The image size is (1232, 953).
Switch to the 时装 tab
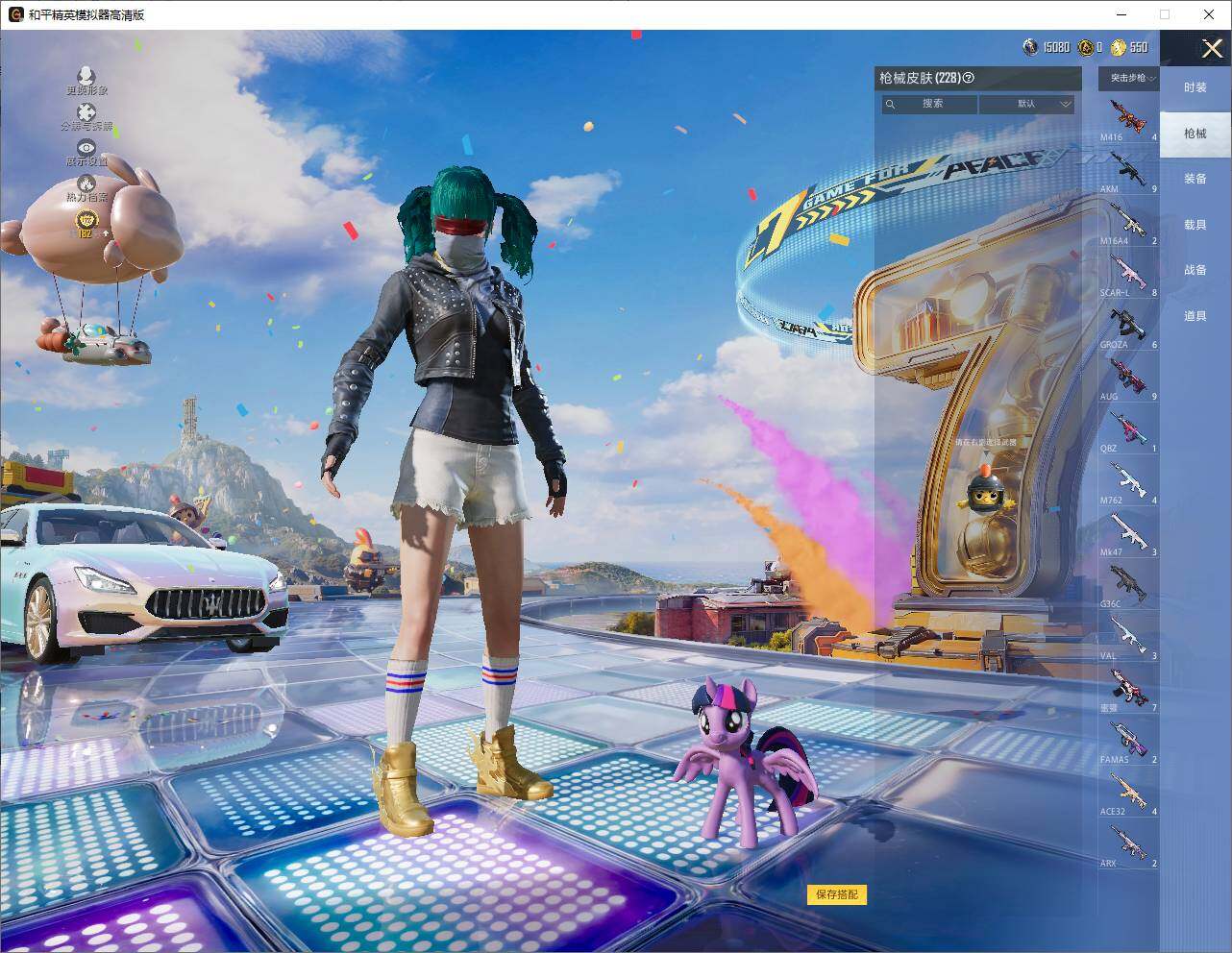[x=1195, y=87]
